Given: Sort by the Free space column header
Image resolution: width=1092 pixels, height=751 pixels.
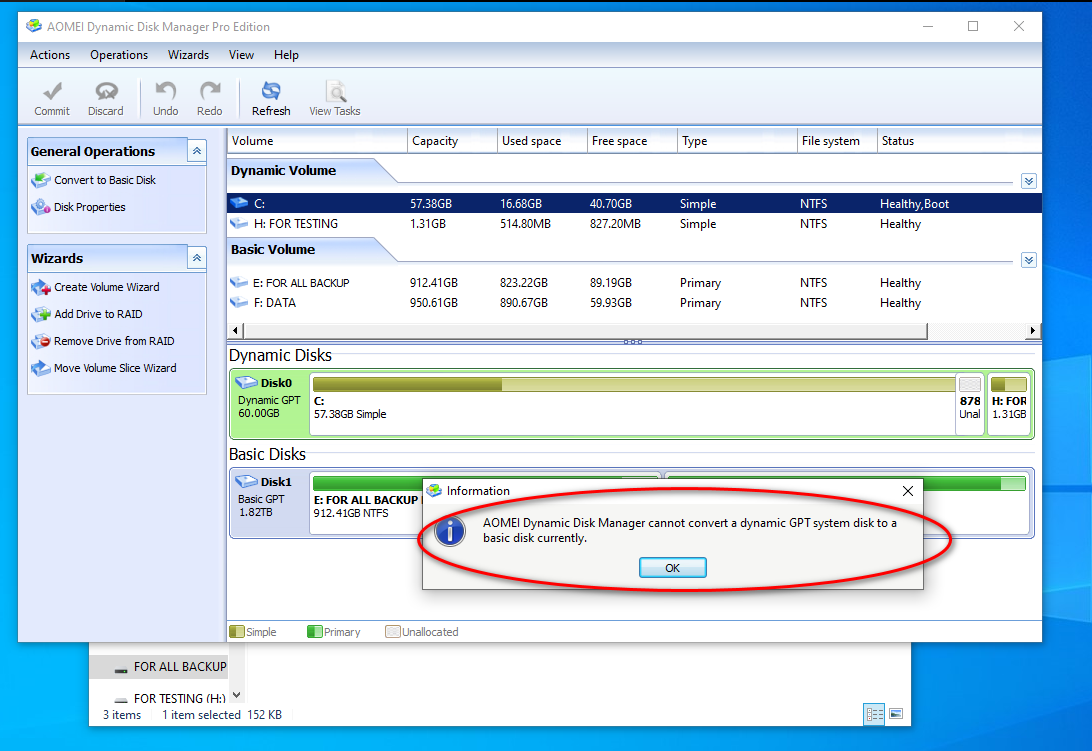Looking at the screenshot, I should point(632,141).
